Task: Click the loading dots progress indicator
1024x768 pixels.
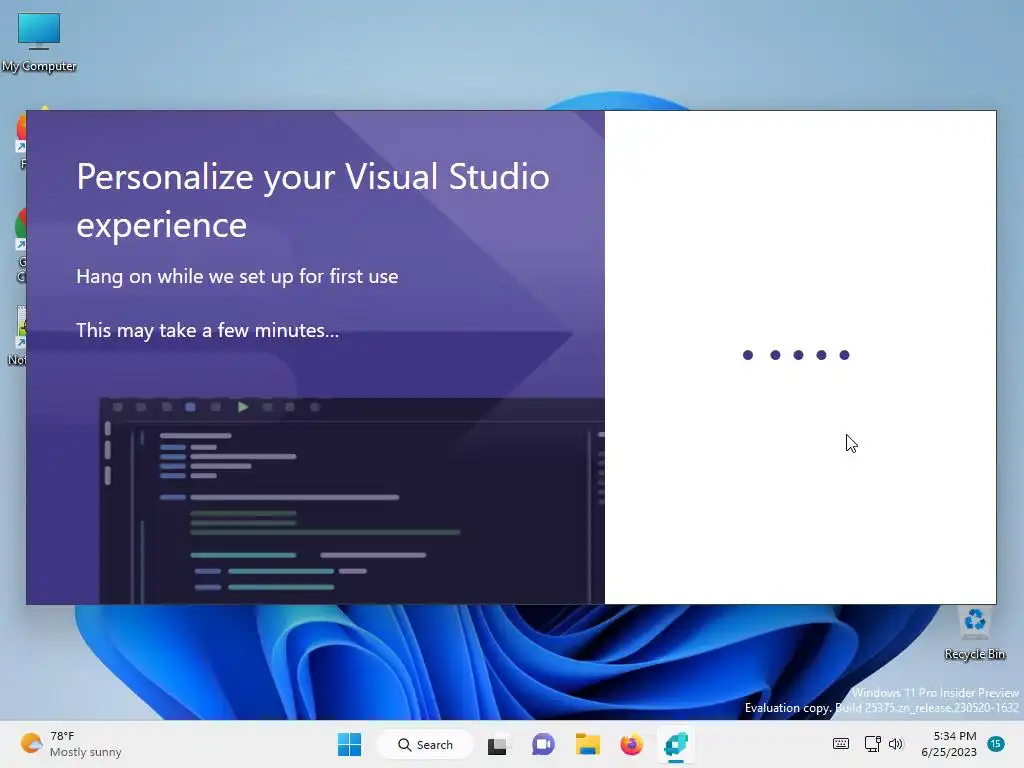Action: click(796, 355)
